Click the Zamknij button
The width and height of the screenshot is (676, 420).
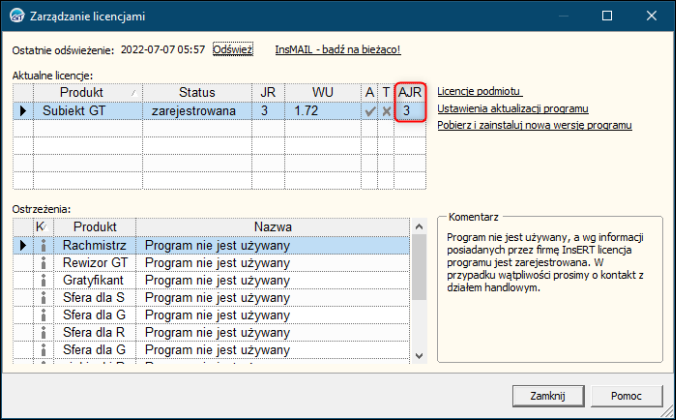pyautogui.click(x=548, y=396)
